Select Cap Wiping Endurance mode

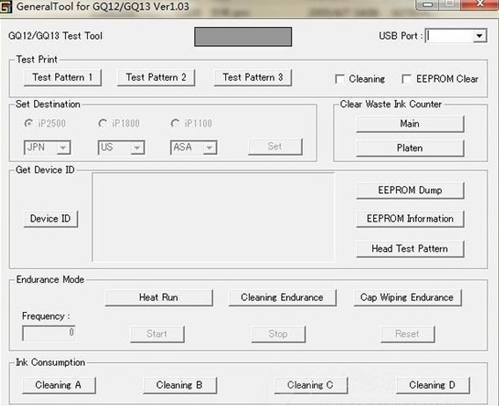tap(407, 297)
